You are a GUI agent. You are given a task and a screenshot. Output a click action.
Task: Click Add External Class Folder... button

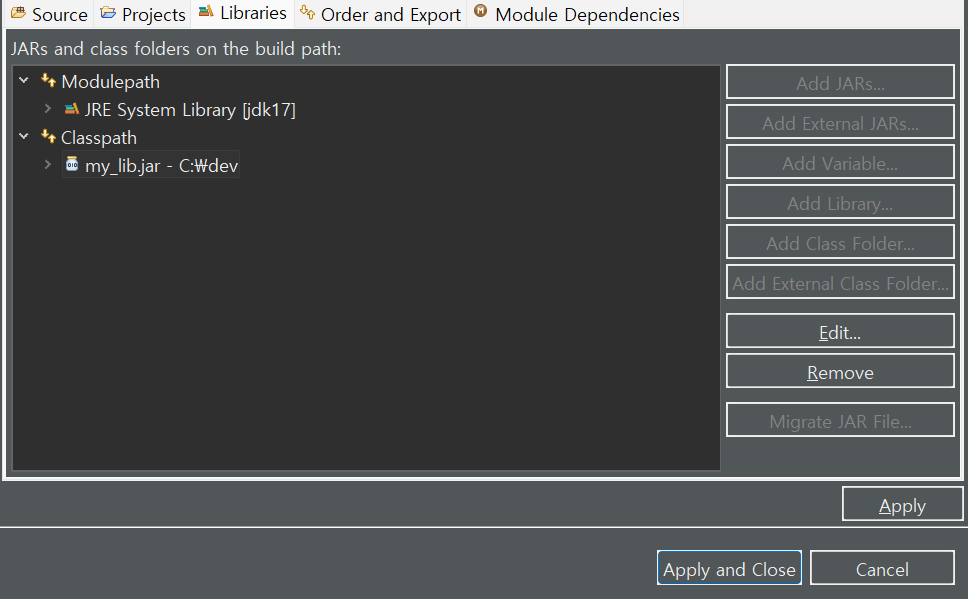pyautogui.click(x=840, y=282)
